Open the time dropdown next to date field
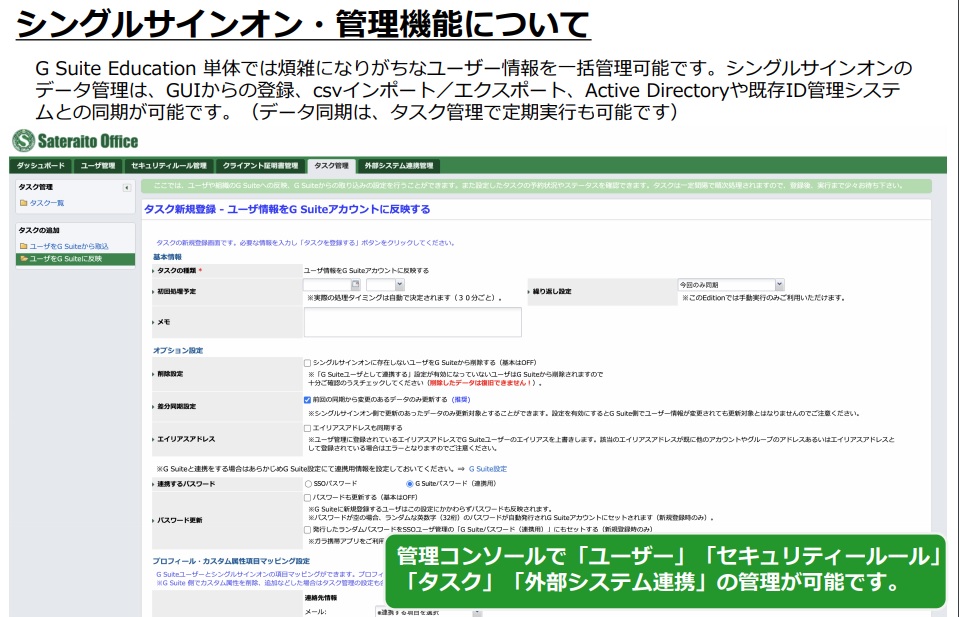Image resolution: width=959 pixels, height=617 pixels. coord(399,284)
